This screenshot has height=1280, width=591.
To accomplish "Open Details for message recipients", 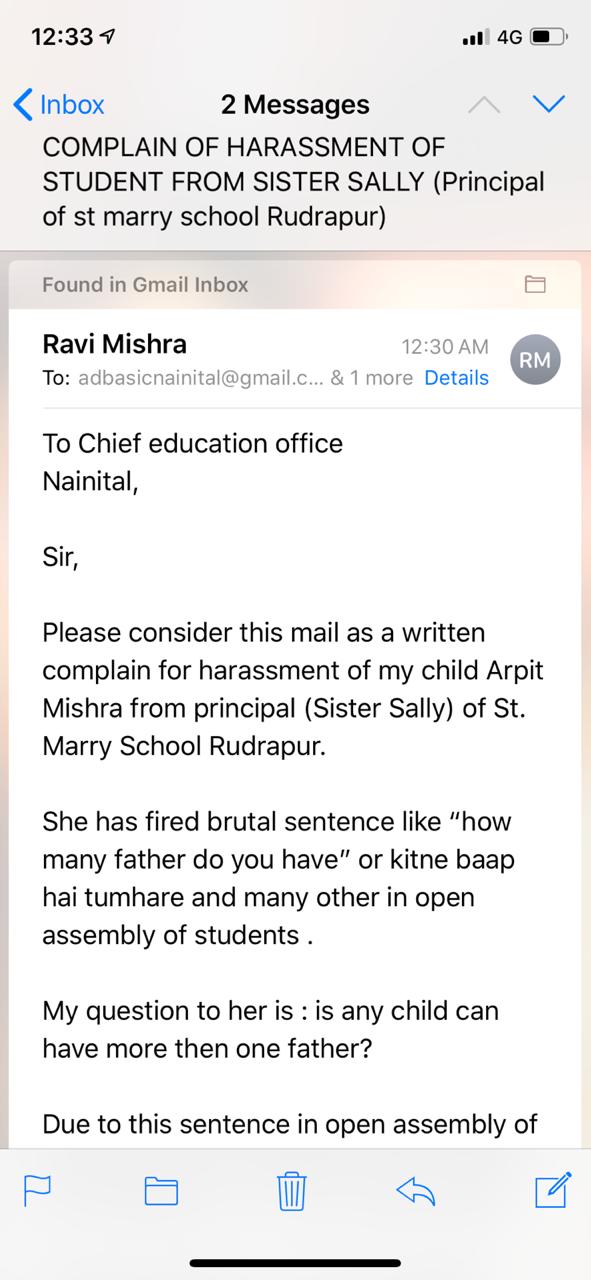I will click(456, 378).
